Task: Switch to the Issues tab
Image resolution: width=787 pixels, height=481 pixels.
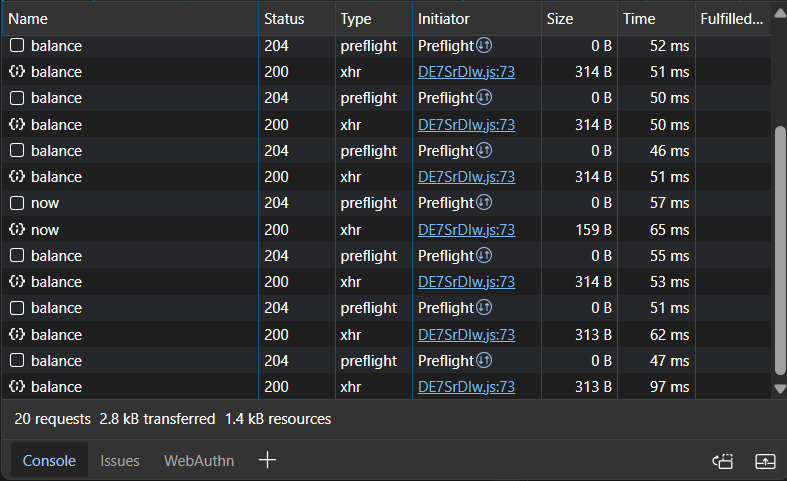Action: pos(120,460)
